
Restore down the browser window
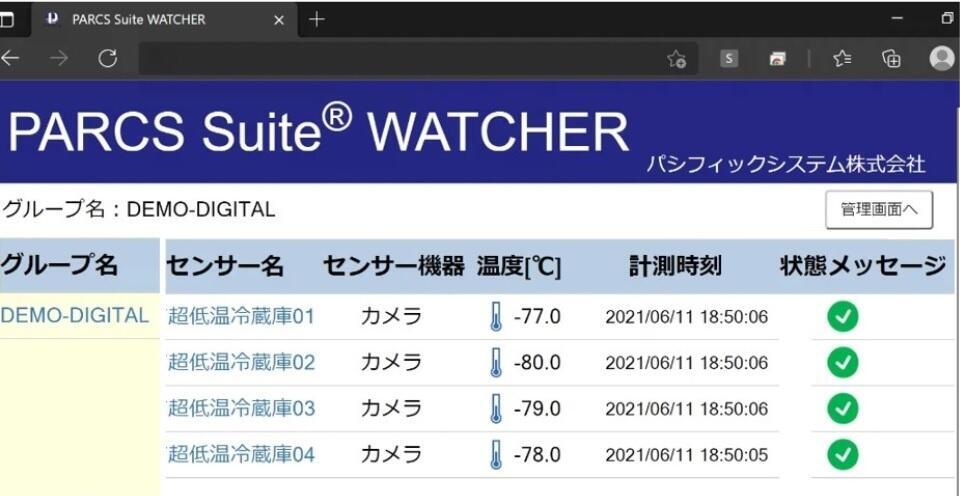click(948, 20)
